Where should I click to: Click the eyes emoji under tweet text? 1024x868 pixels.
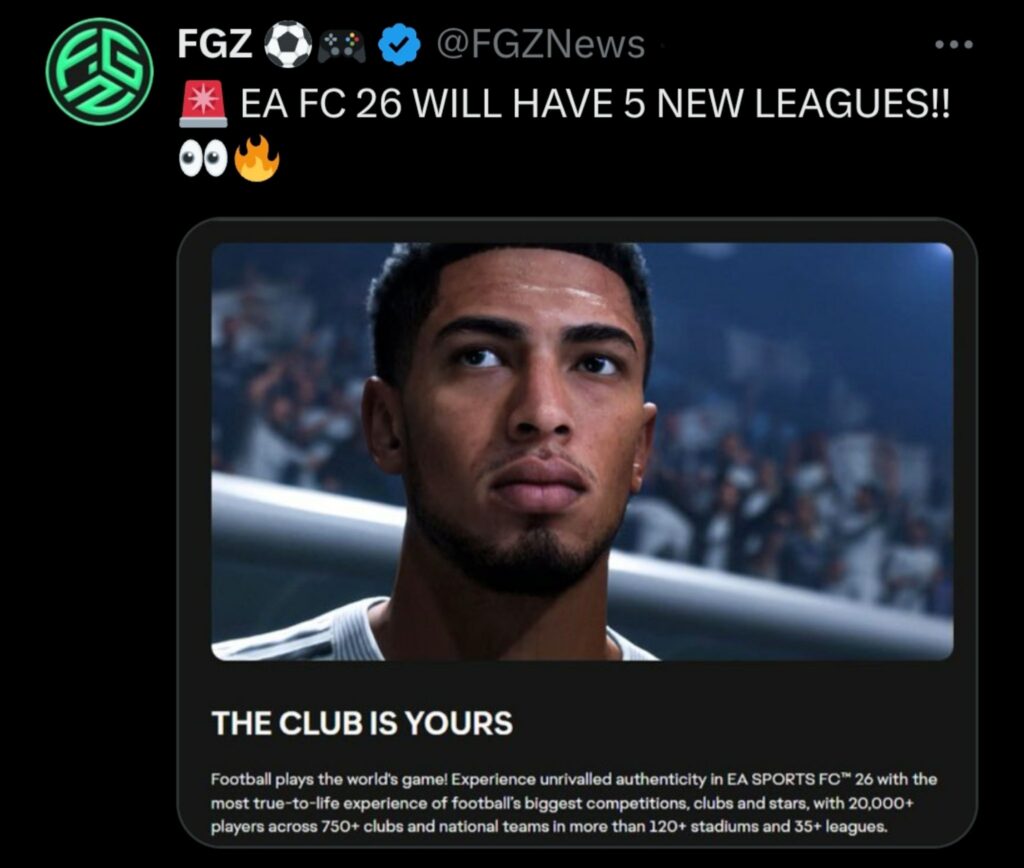click(204, 159)
